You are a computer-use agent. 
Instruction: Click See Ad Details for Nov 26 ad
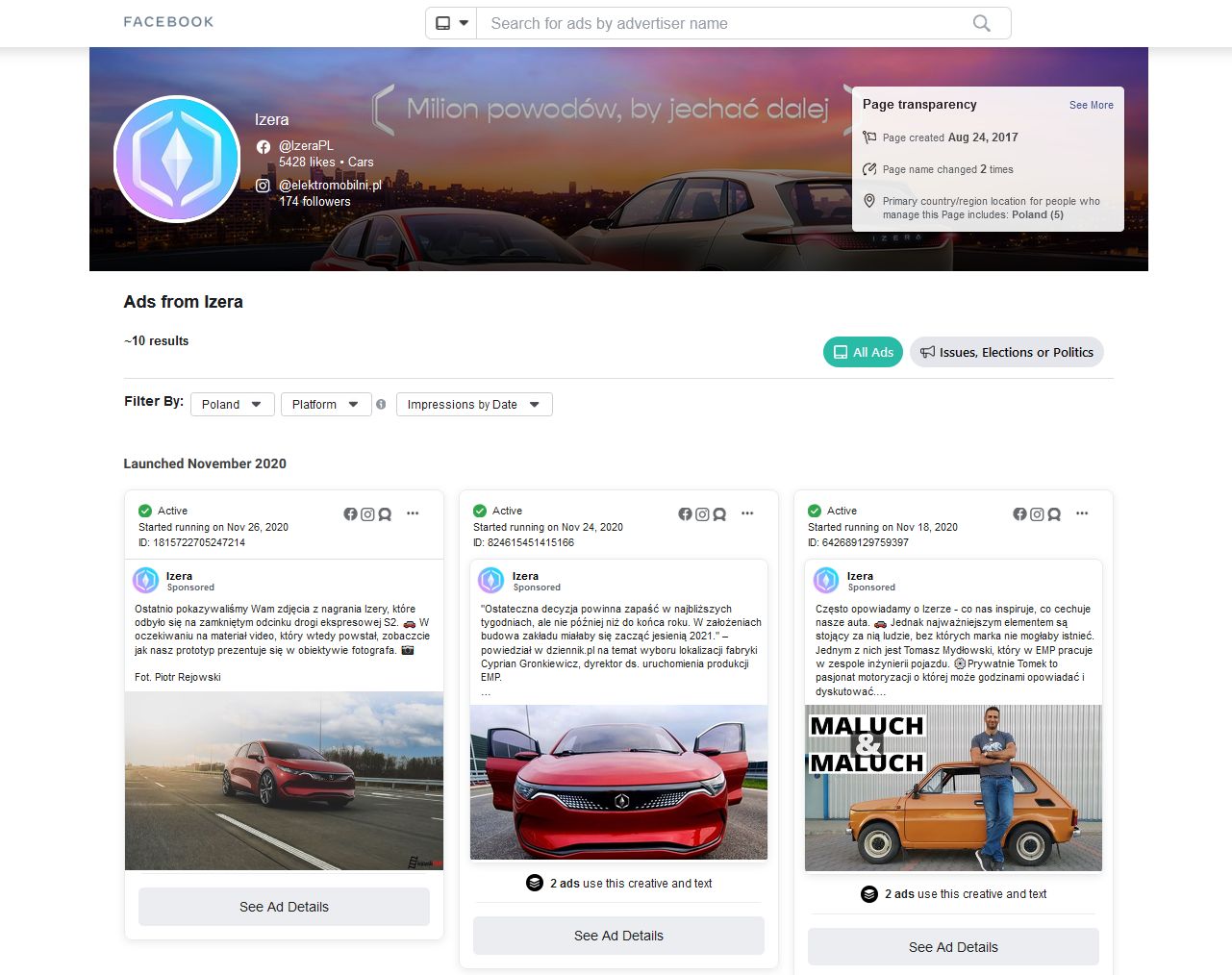[284, 907]
